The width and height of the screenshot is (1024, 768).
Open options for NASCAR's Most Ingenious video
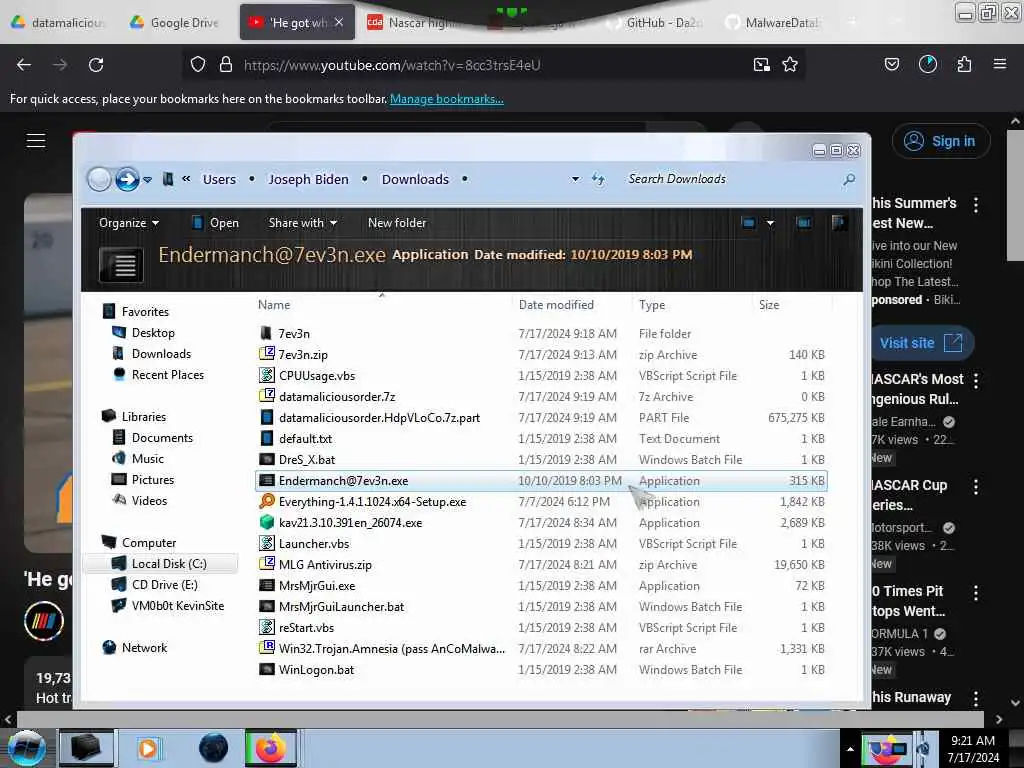pos(976,380)
